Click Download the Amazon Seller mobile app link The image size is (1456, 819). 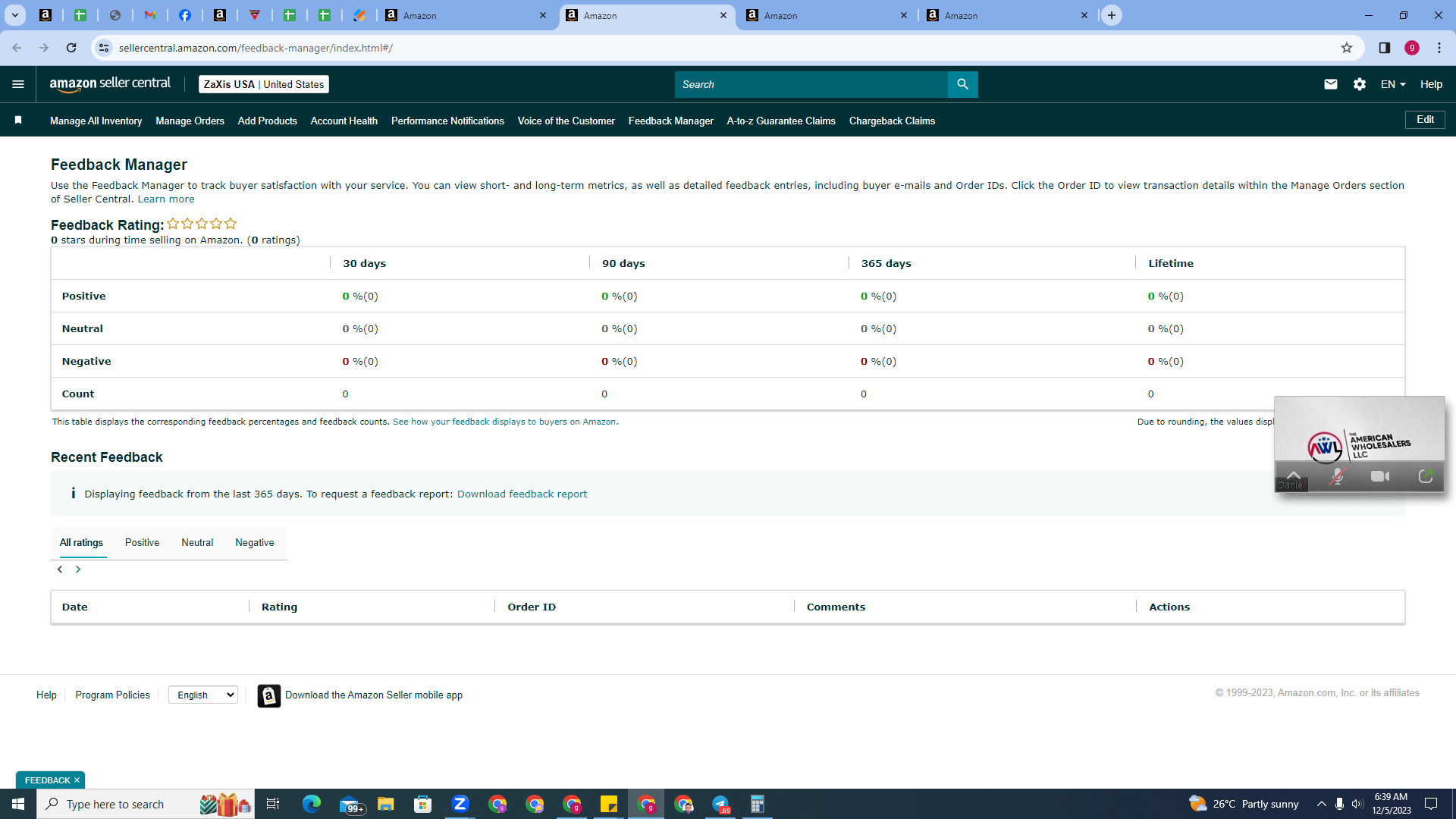coord(374,695)
